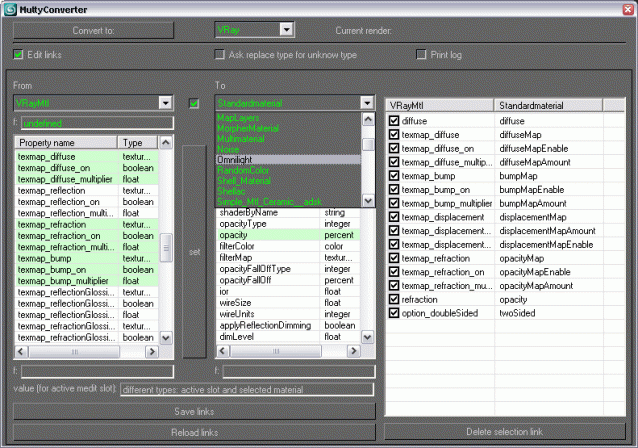Uncheck the texmap_diffuse_on link checkbox
Image resolution: width=638 pixels, height=448 pixels.
tap(393, 148)
